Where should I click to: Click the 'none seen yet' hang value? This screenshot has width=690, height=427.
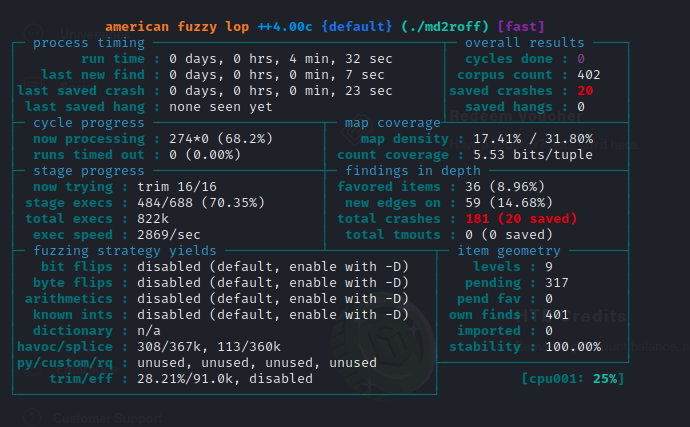(221, 107)
